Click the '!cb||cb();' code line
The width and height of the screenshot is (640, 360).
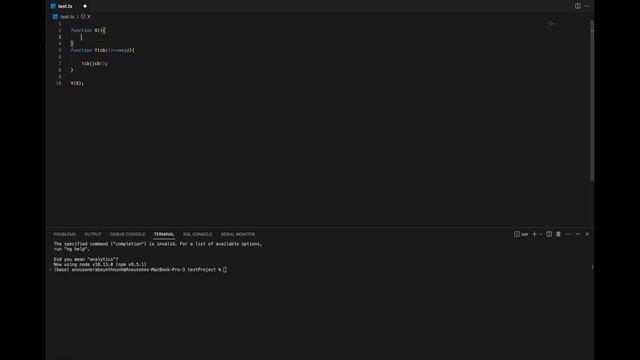[94, 63]
